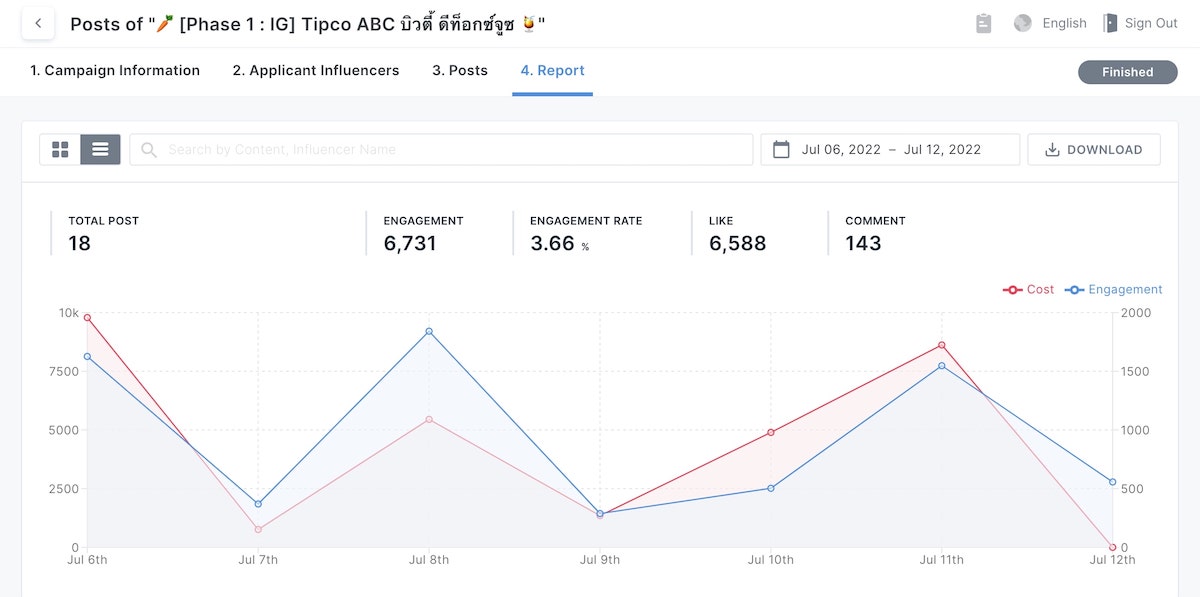The height and width of the screenshot is (597, 1200).
Task: Click the Jul 12th Cost point at zero
Action: [1112, 547]
